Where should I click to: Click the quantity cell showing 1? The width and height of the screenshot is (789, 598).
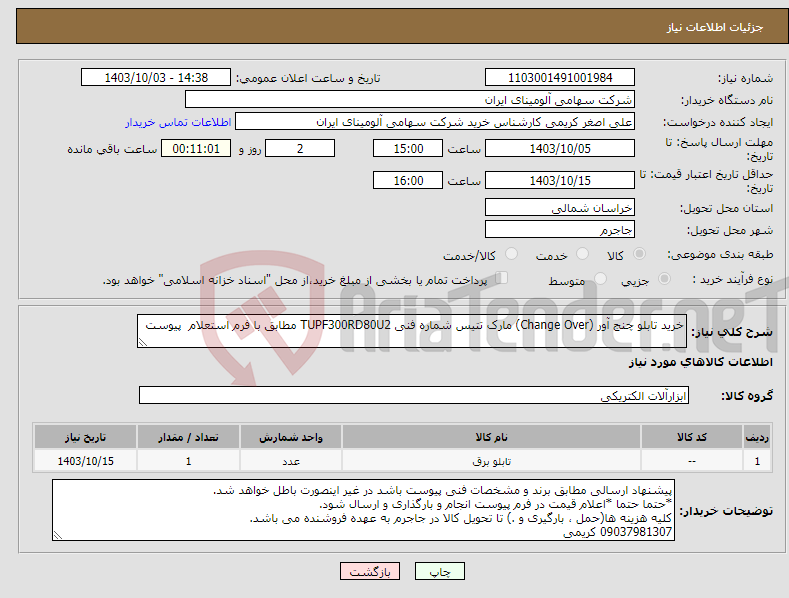(188, 461)
